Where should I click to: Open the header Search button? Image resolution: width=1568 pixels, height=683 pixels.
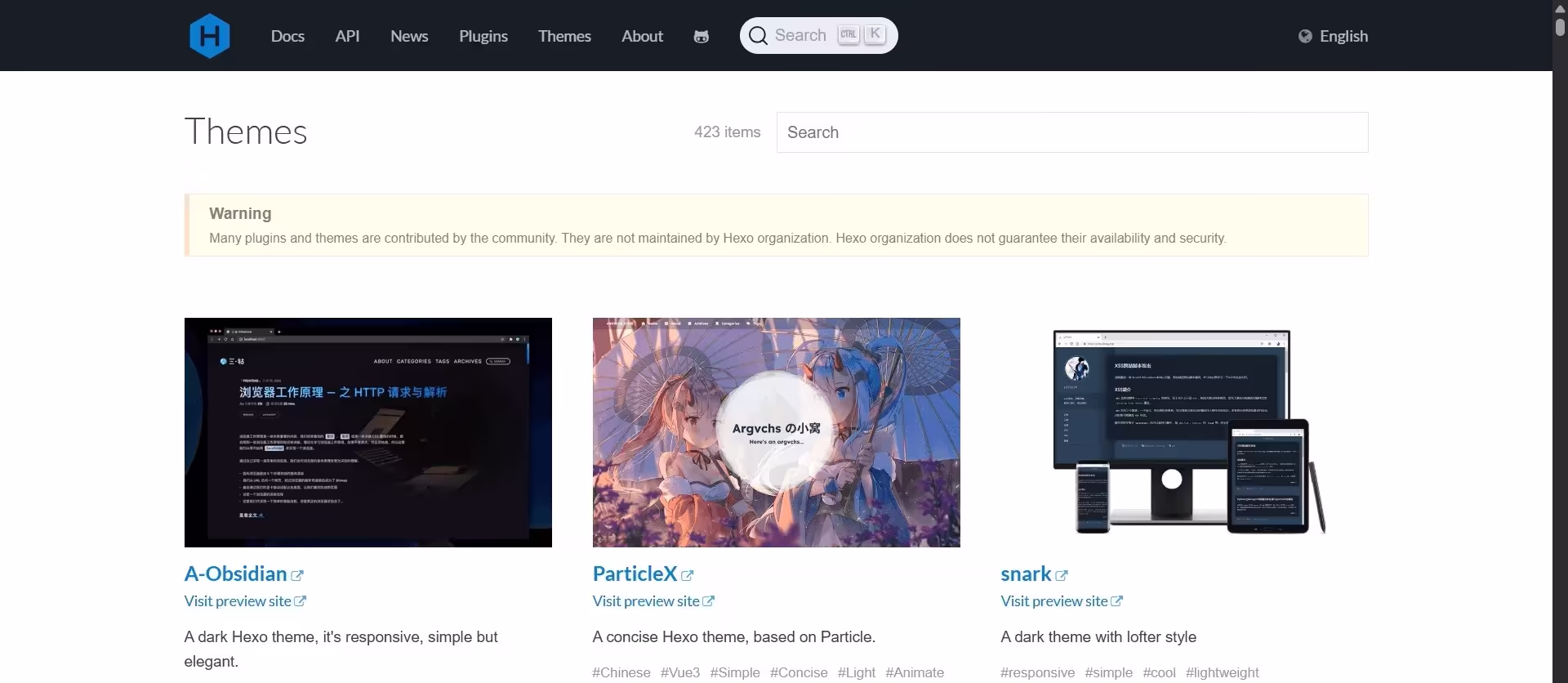[818, 35]
